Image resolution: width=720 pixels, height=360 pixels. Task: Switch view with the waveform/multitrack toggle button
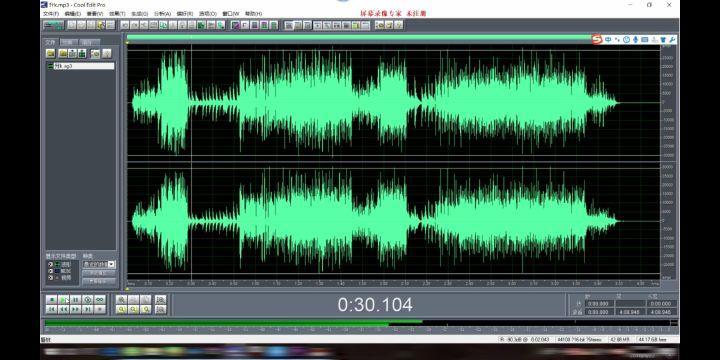53,25
